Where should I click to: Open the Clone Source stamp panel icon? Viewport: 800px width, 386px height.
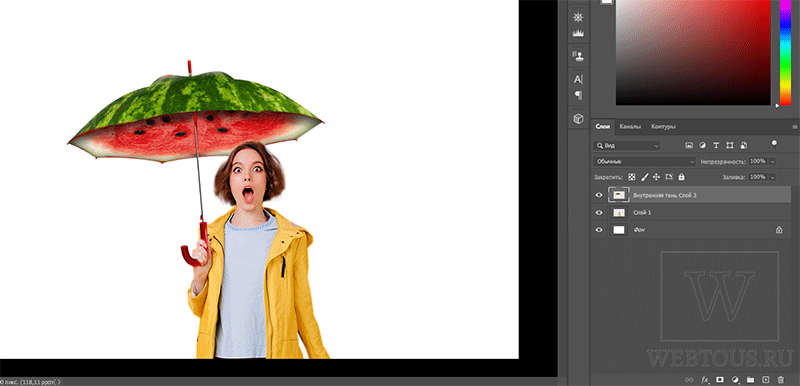tap(578, 55)
